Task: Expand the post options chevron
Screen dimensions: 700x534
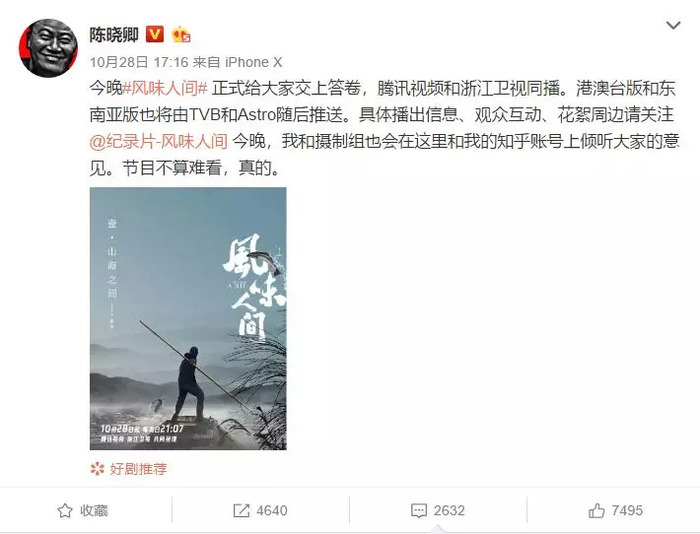Action: (673, 25)
